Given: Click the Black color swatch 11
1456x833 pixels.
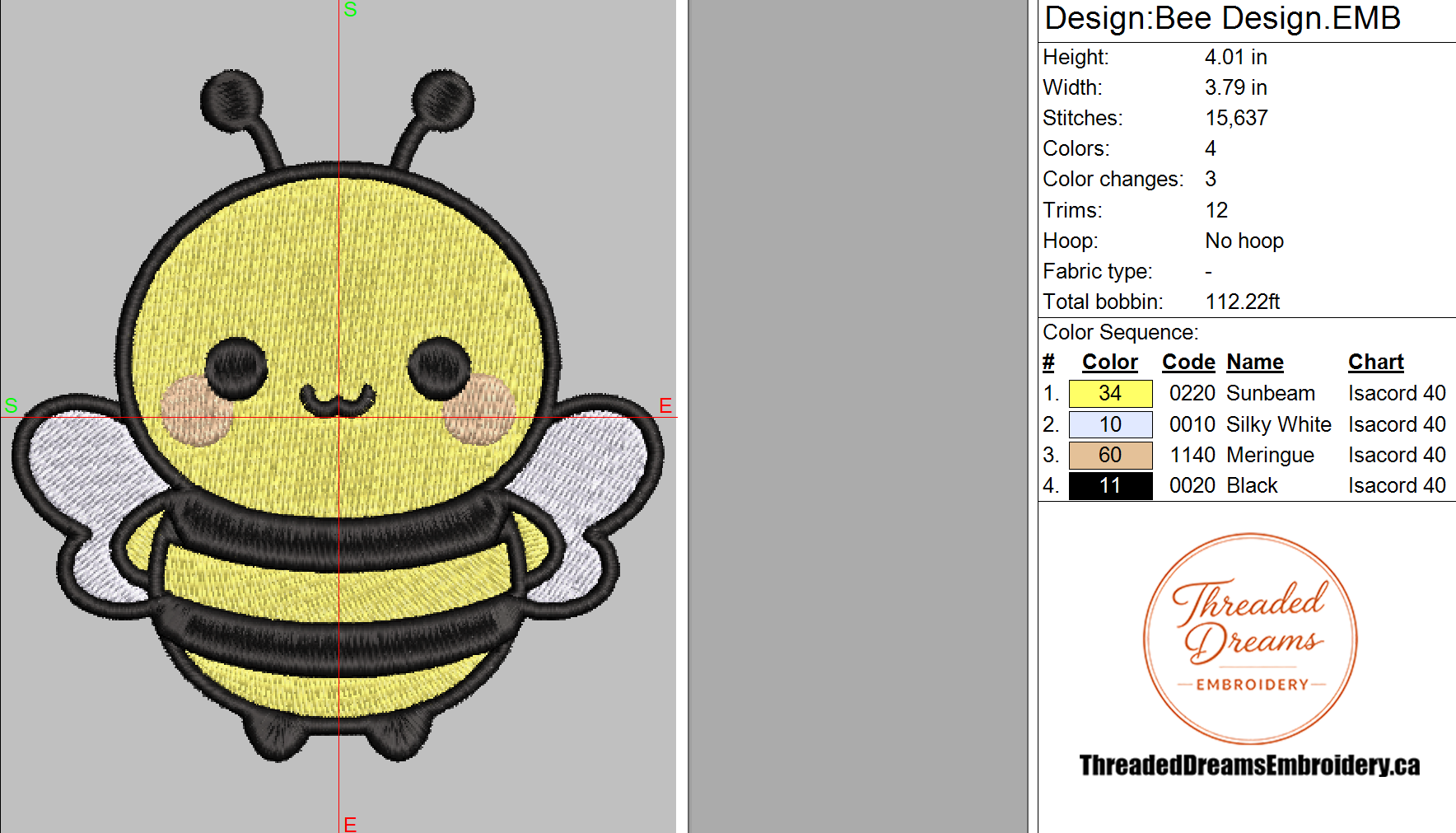Looking at the screenshot, I should (x=1110, y=485).
